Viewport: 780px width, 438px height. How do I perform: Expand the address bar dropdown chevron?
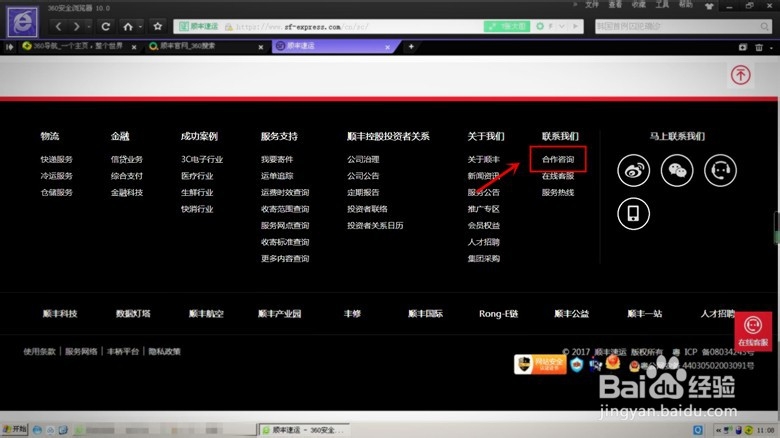(x=562, y=26)
